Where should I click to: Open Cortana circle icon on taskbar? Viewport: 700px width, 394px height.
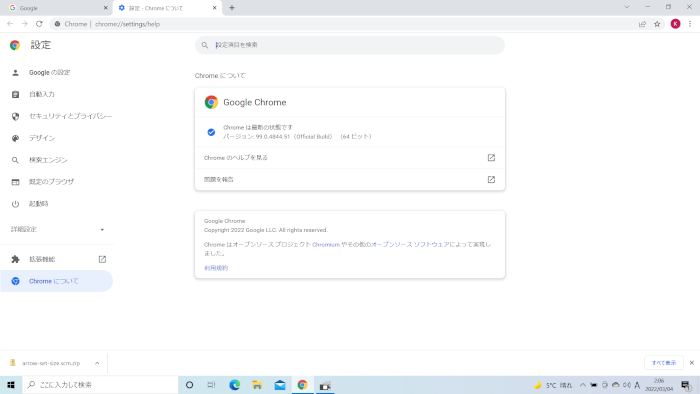(x=189, y=385)
